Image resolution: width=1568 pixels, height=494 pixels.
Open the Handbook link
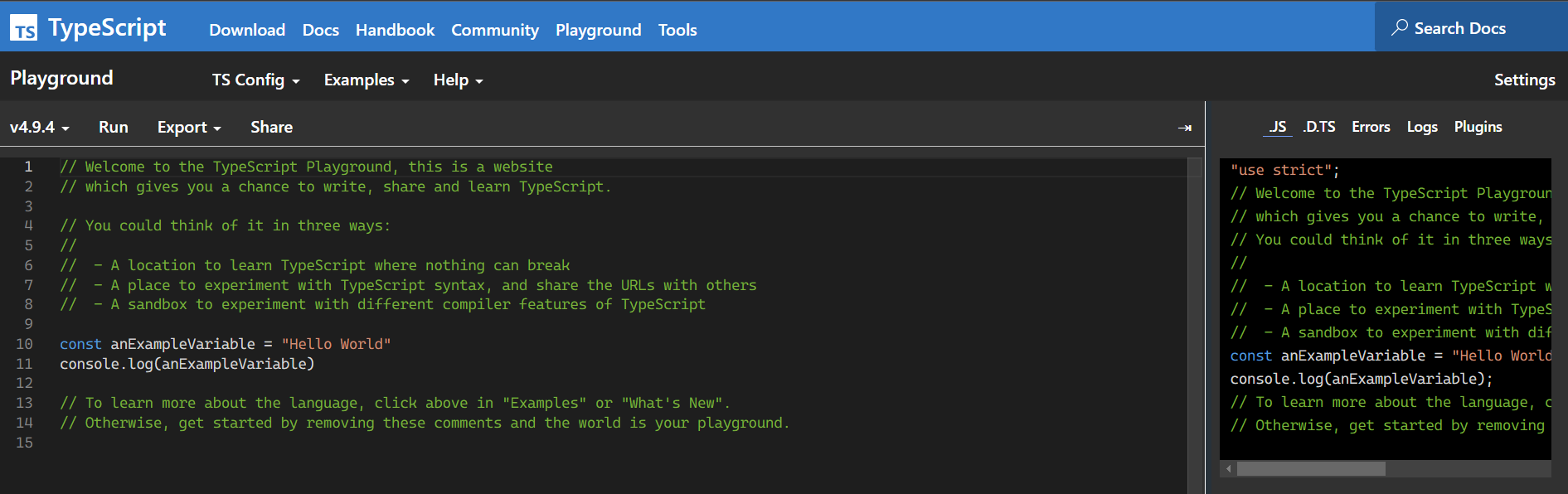[x=395, y=30]
